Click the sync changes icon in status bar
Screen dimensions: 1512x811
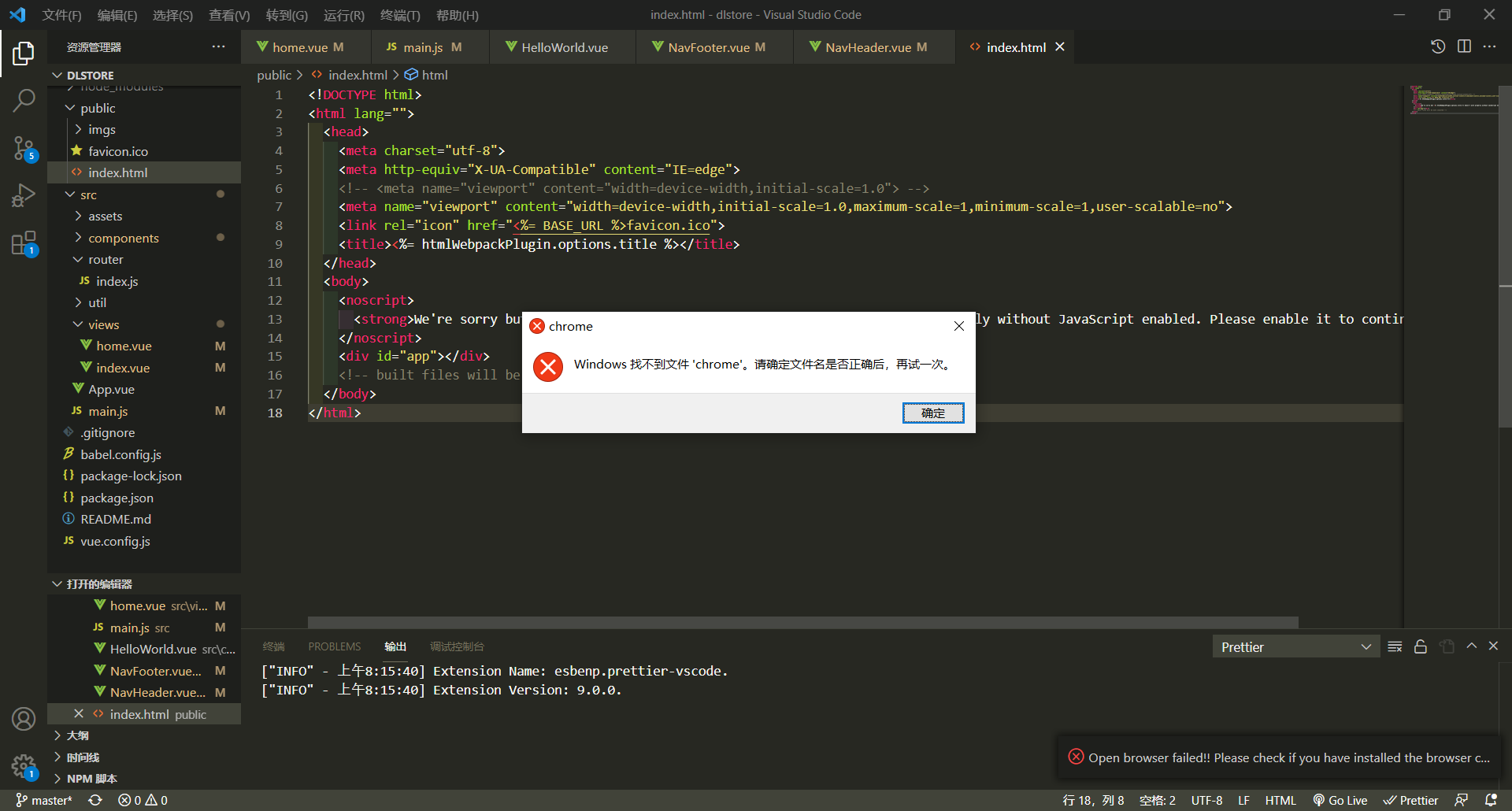point(95,800)
